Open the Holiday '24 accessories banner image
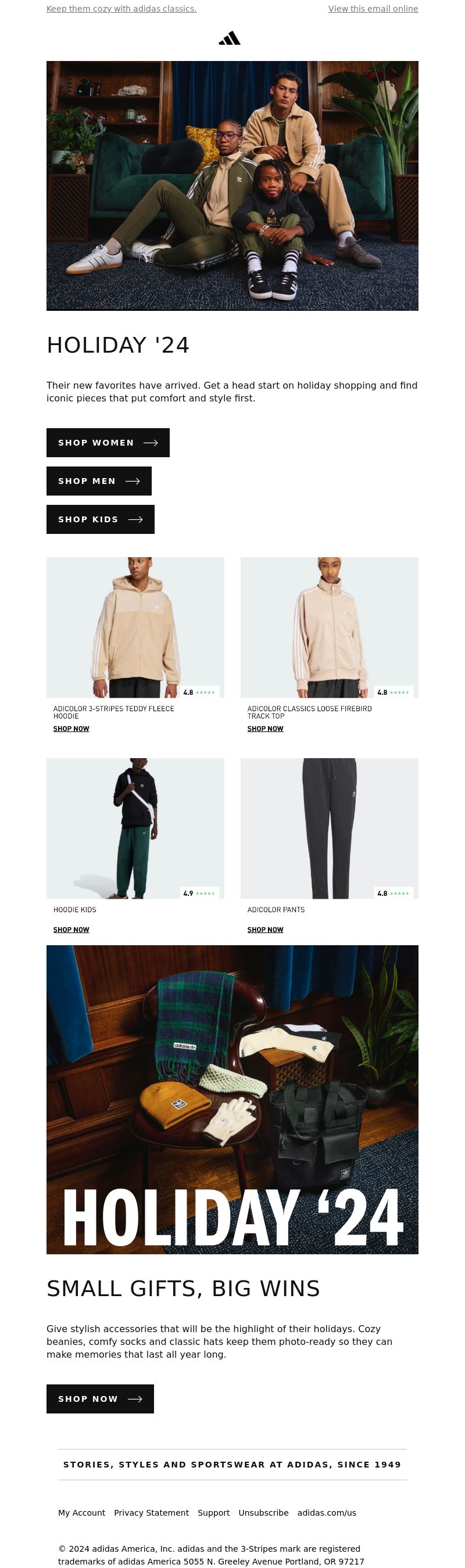 233,1099
